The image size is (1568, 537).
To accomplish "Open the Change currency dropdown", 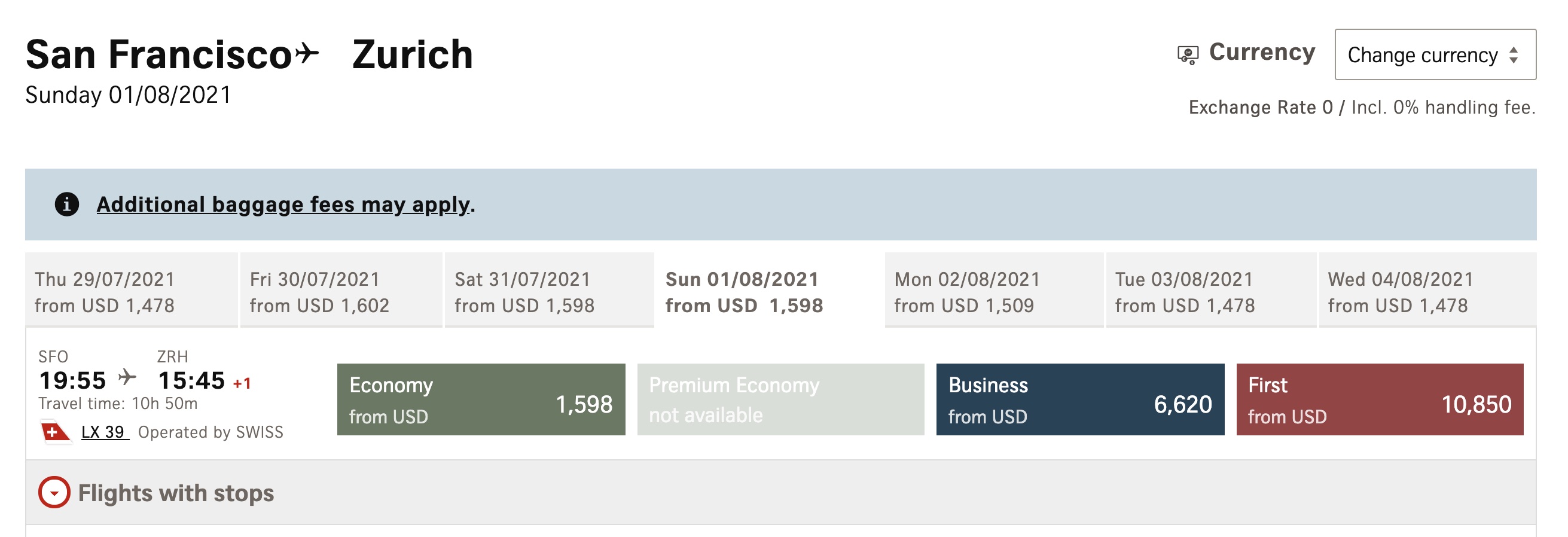I will 1434,55.
